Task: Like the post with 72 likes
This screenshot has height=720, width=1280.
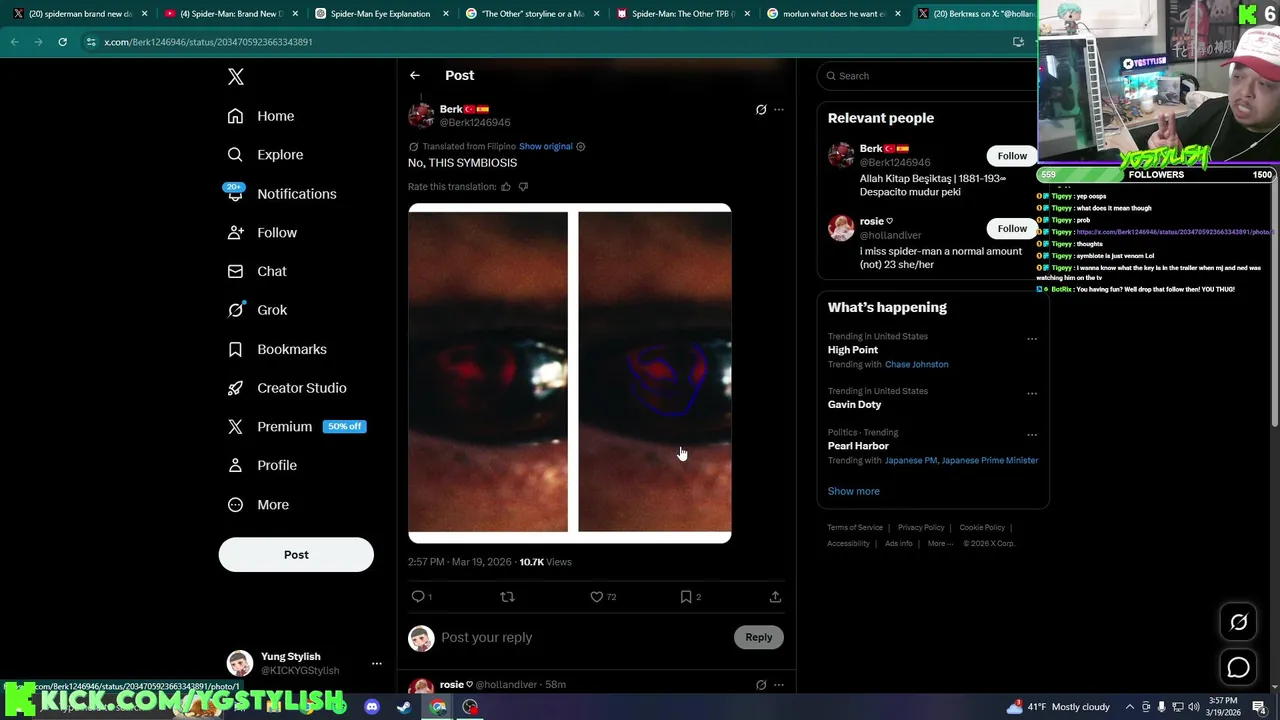Action: 597,597
